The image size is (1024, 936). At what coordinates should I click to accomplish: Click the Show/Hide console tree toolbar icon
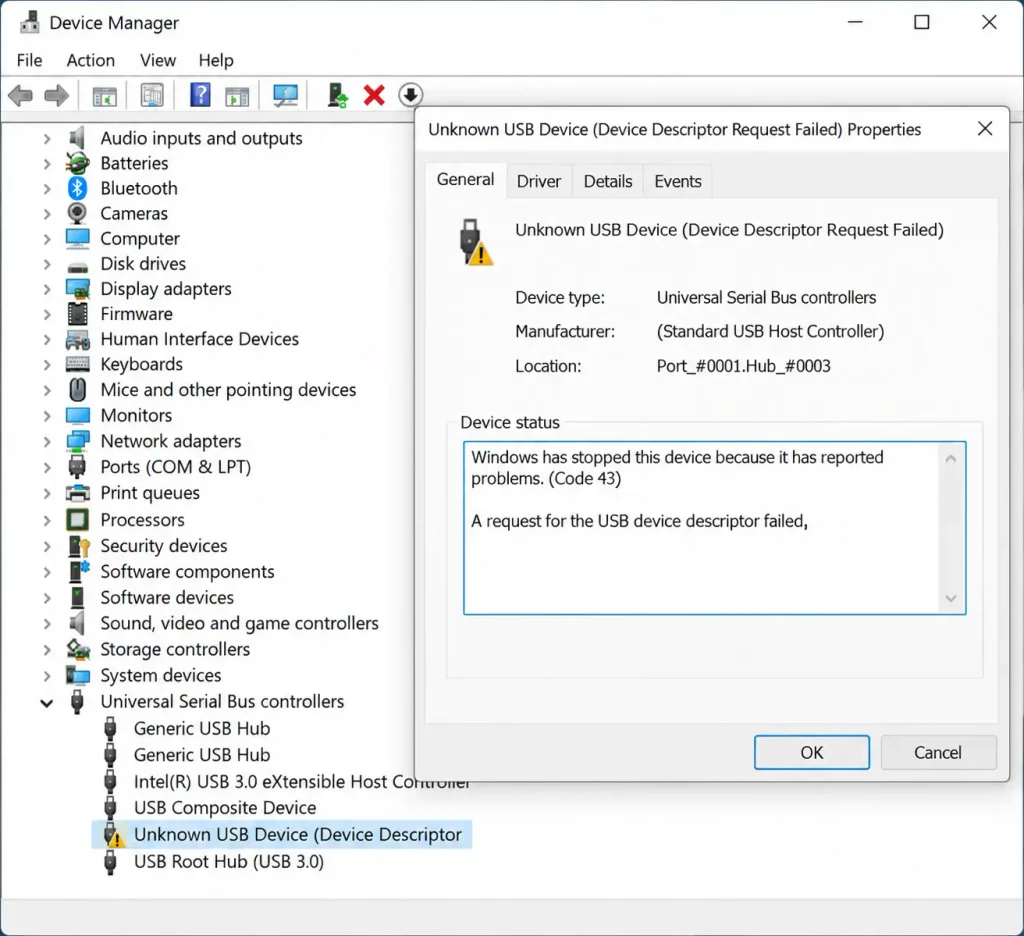[104, 95]
